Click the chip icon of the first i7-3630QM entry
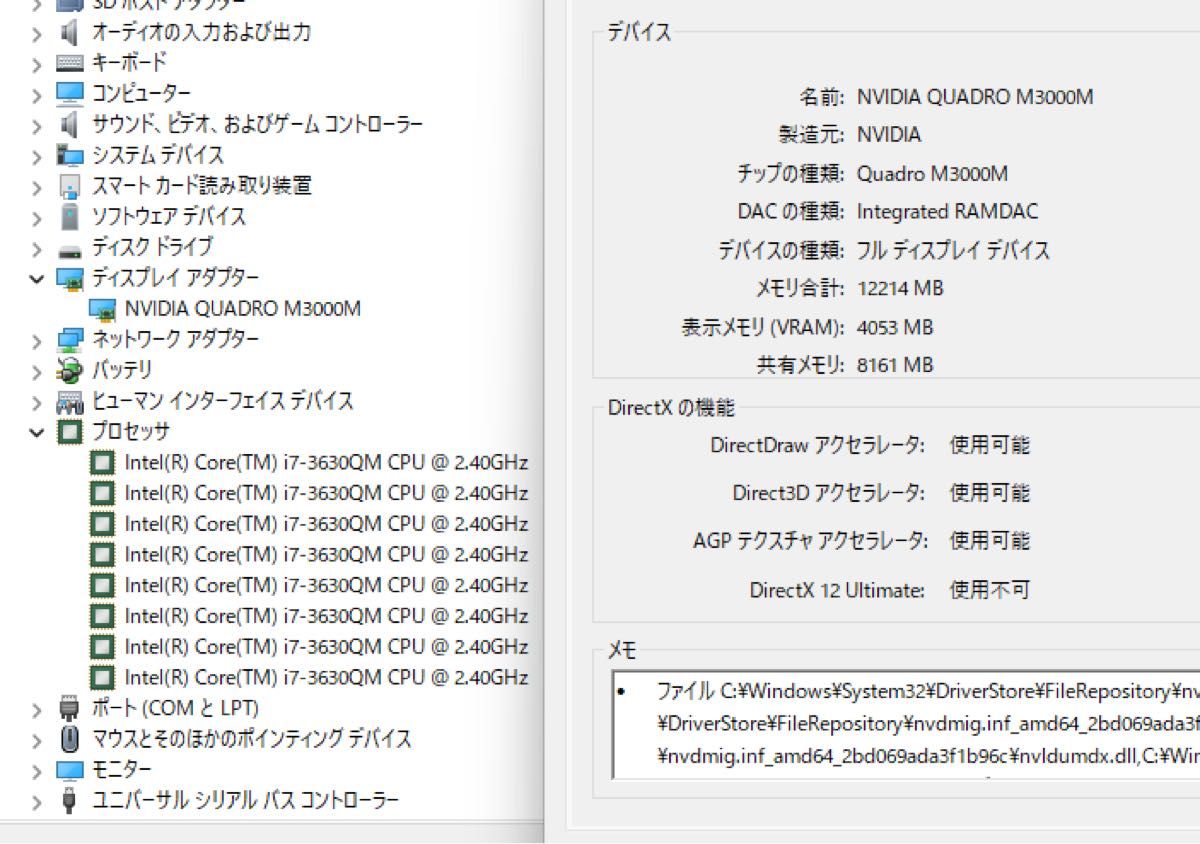1200x844 pixels. click(102, 463)
